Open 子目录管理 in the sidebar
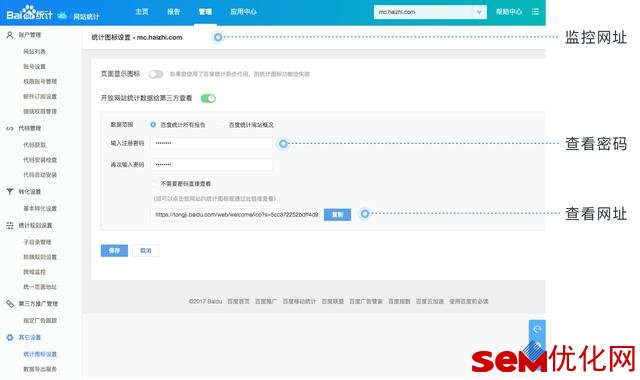 (x=38, y=242)
